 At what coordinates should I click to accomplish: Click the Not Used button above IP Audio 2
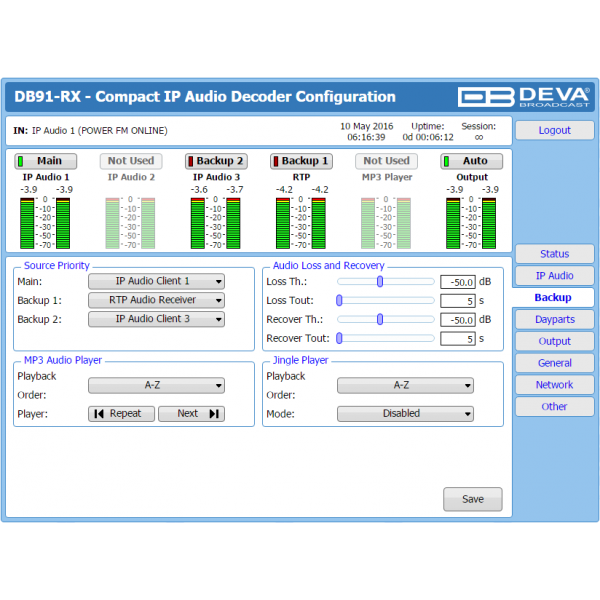pyautogui.click(x=131, y=161)
